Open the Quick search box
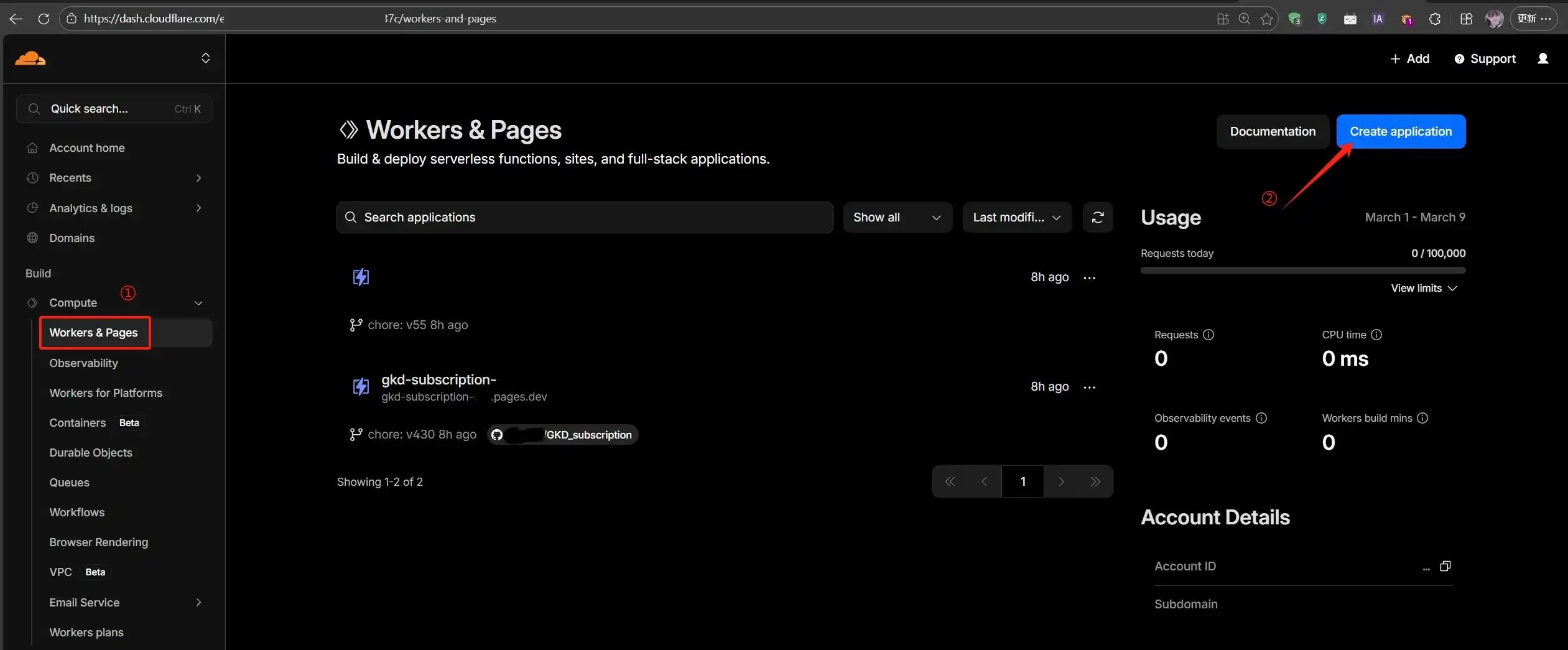Viewport: 1568px width, 650px height. [x=114, y=109]
